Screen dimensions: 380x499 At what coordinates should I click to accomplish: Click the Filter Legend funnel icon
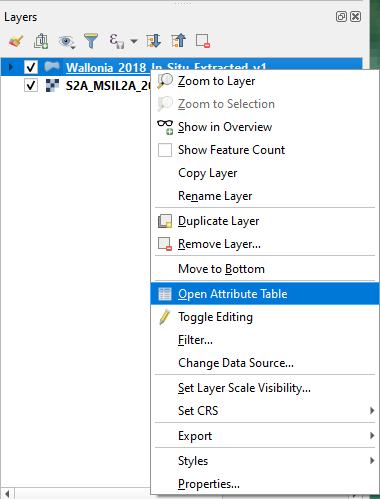(91, 41)
